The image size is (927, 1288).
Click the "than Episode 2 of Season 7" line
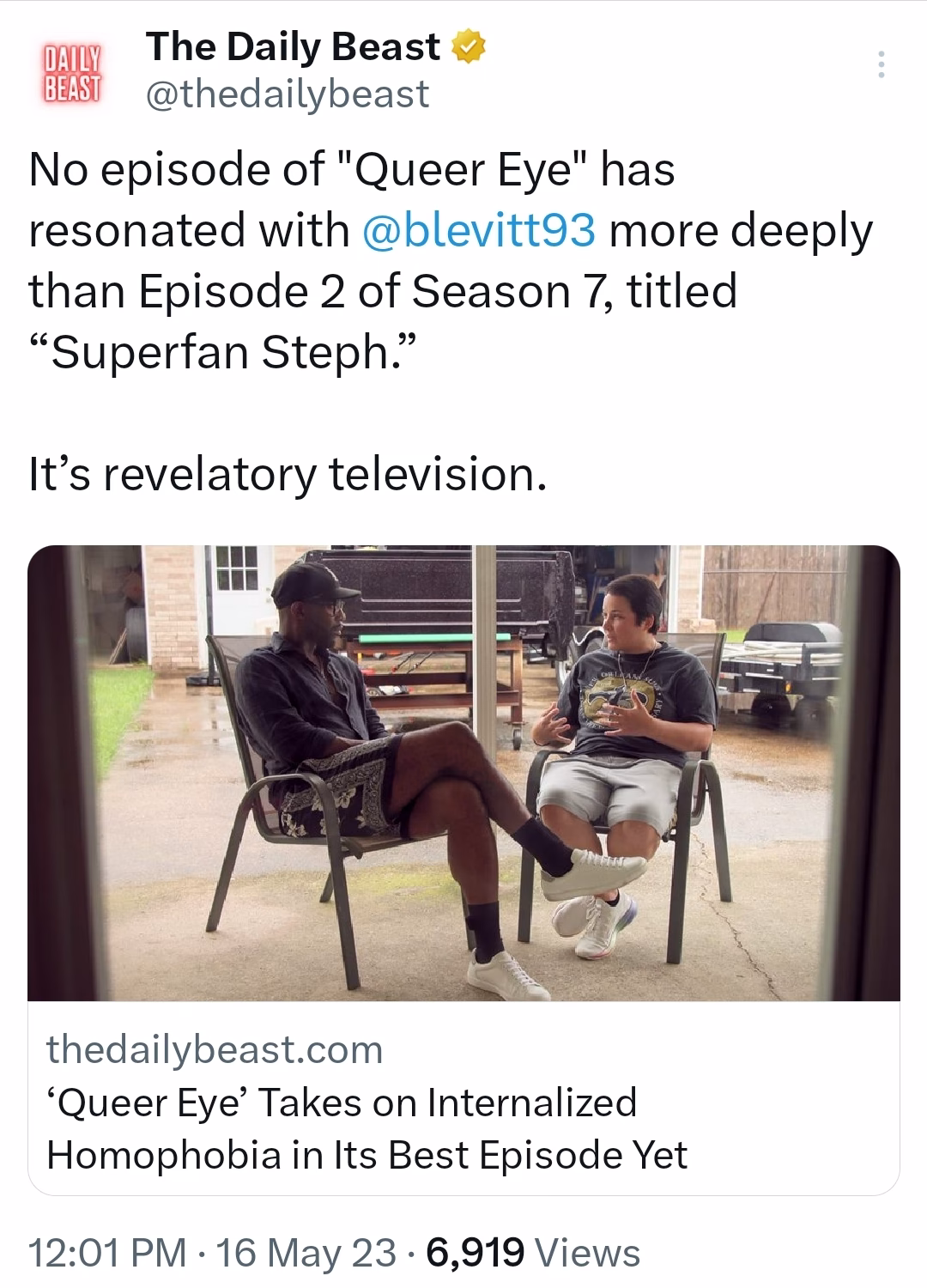click(x=383, y=291)
